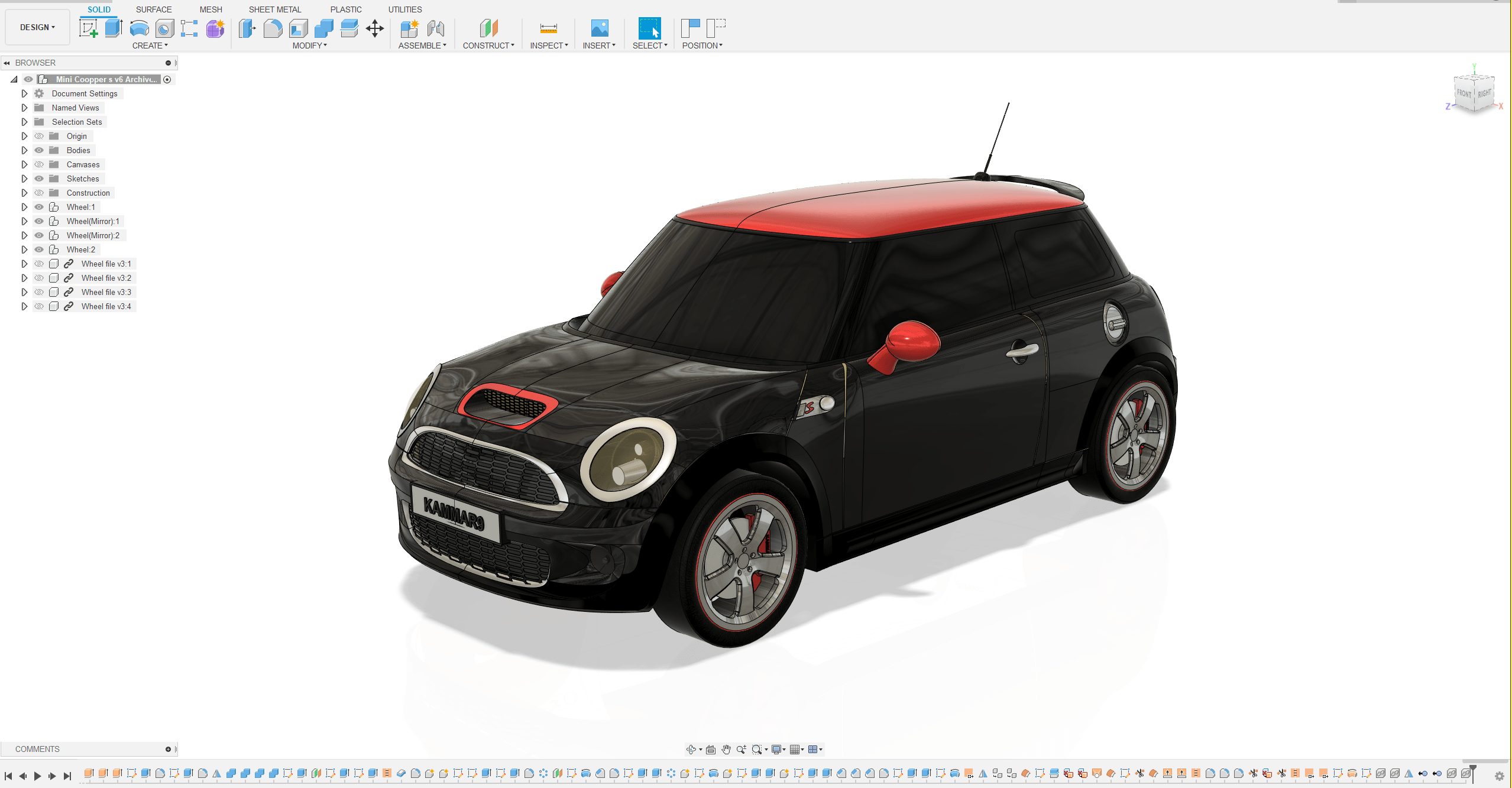Hide the Wheel:1 component

click(39, 207)
